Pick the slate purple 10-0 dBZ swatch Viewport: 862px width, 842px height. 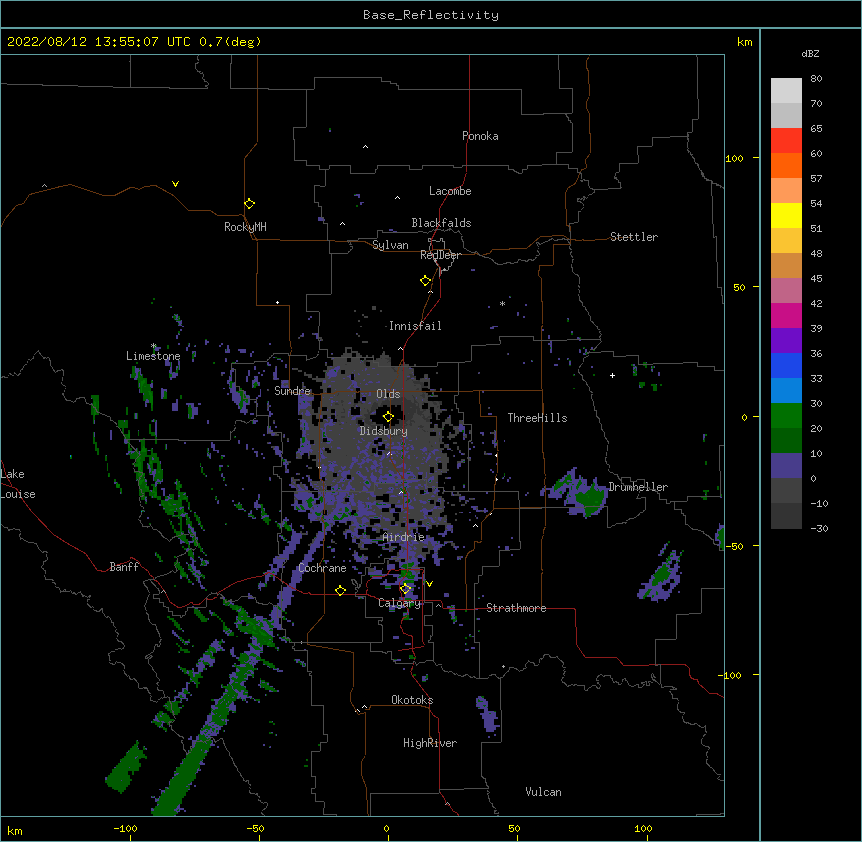(x=786, y=466)
